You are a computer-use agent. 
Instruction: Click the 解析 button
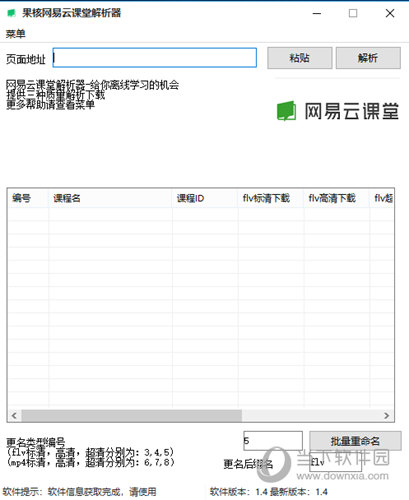point(368,58)
